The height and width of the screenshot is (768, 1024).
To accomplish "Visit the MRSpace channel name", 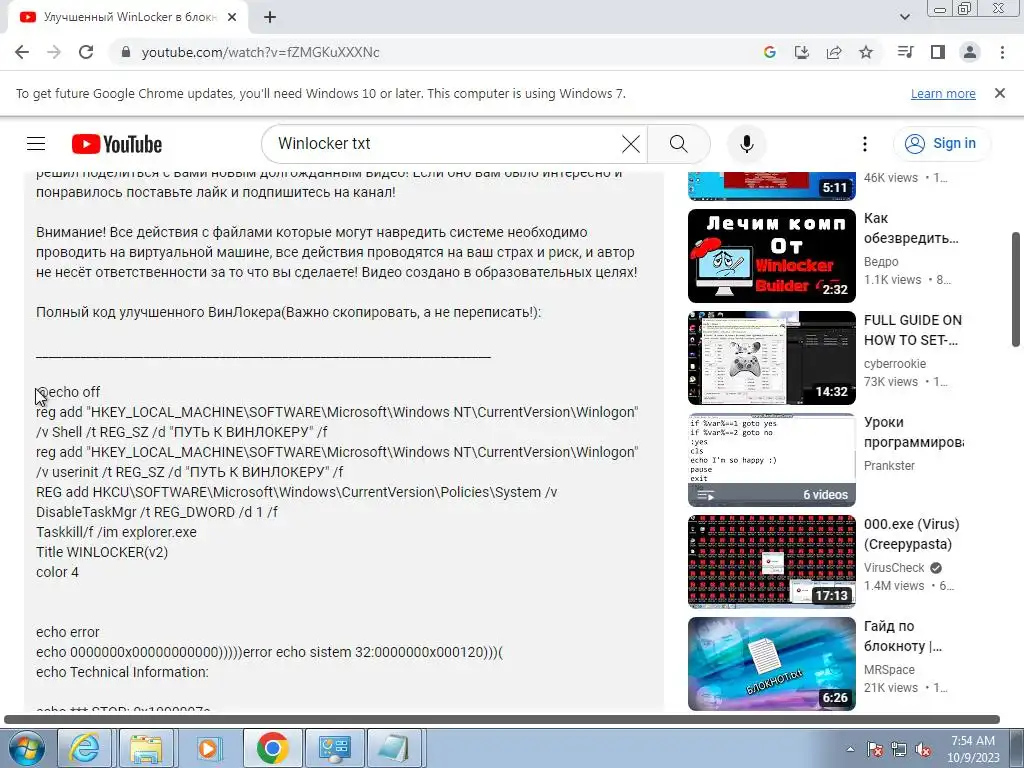I will [x=889, y=669].
